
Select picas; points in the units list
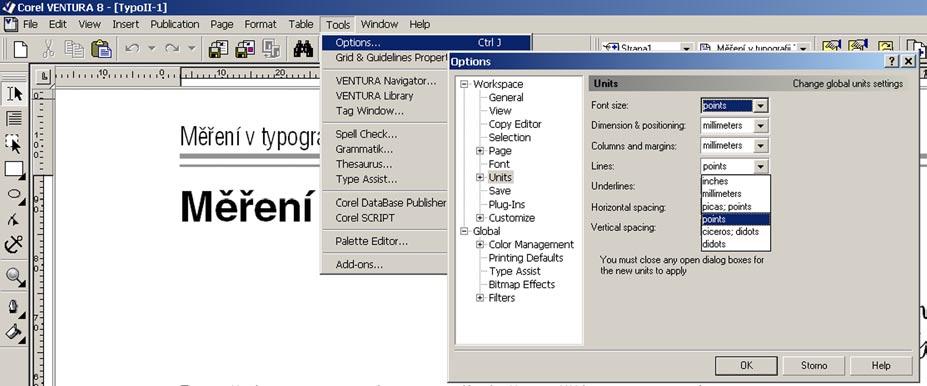[x=736, y=206]
